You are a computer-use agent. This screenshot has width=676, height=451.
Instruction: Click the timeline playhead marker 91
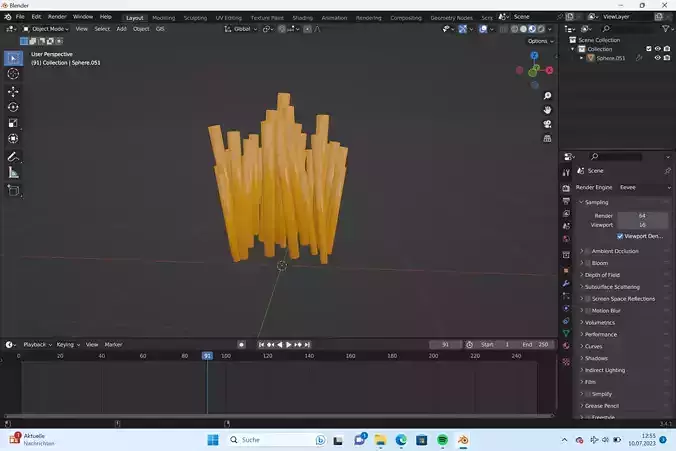tap(207, 356)
